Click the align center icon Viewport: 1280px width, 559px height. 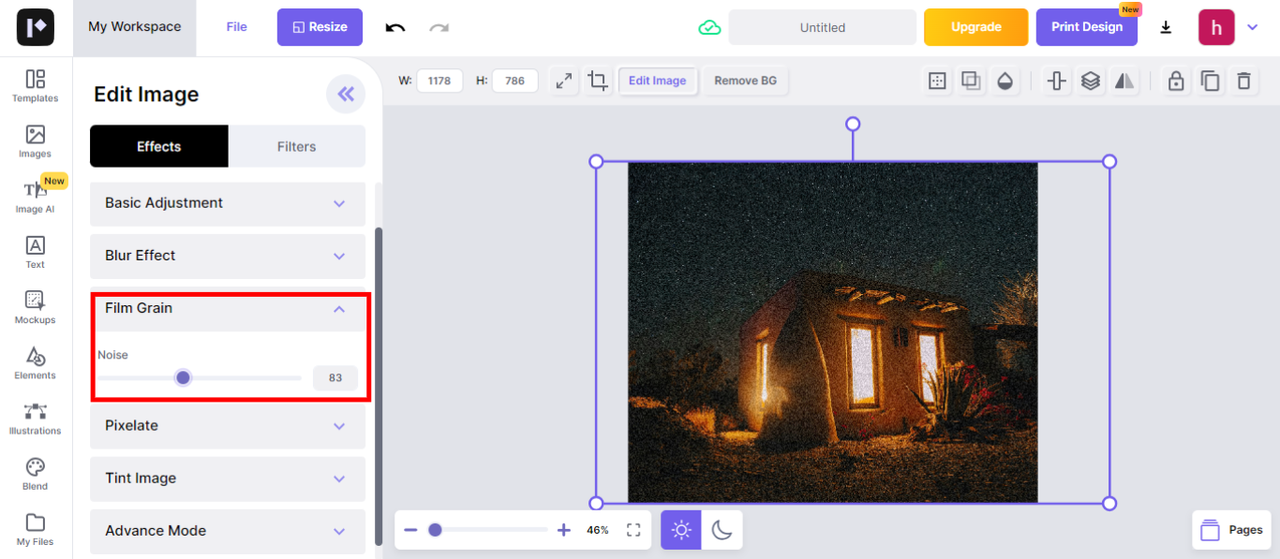(1057, 81)
